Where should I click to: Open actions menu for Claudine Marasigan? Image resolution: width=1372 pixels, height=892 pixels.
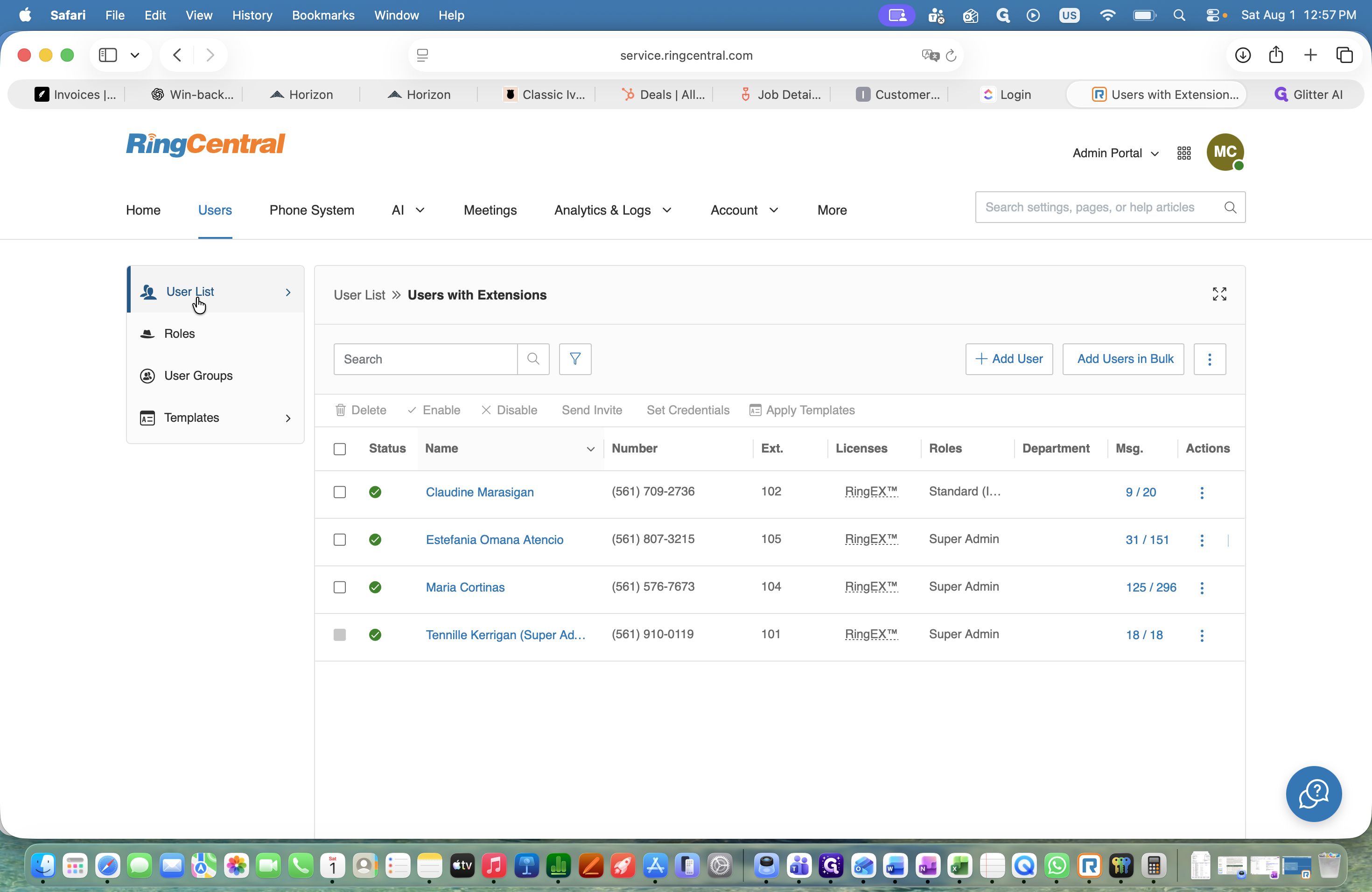click(1202, 493)
